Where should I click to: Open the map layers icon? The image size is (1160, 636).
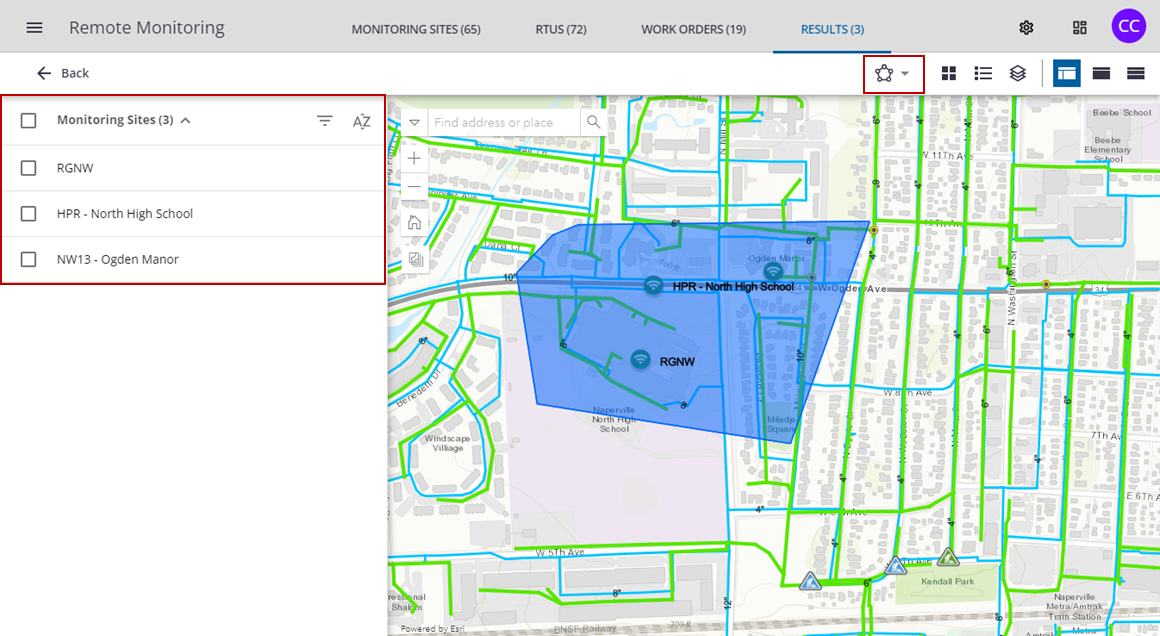1017,73
